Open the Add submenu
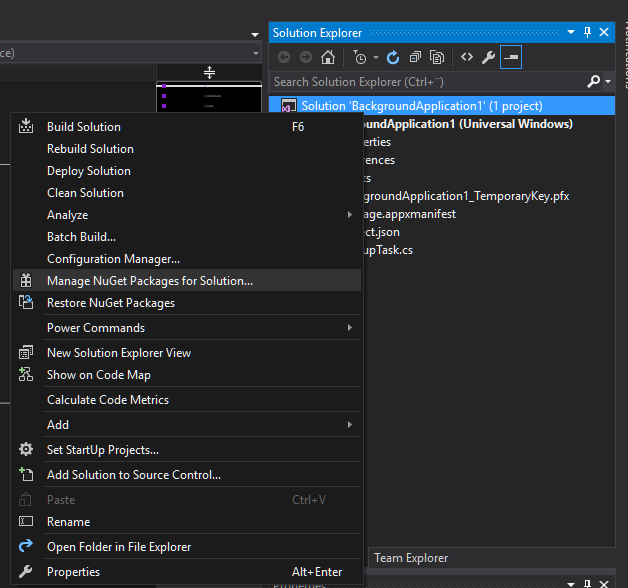The height and width of the screenshot is (588, 628). pyautogui.click(x=187, y=425)
